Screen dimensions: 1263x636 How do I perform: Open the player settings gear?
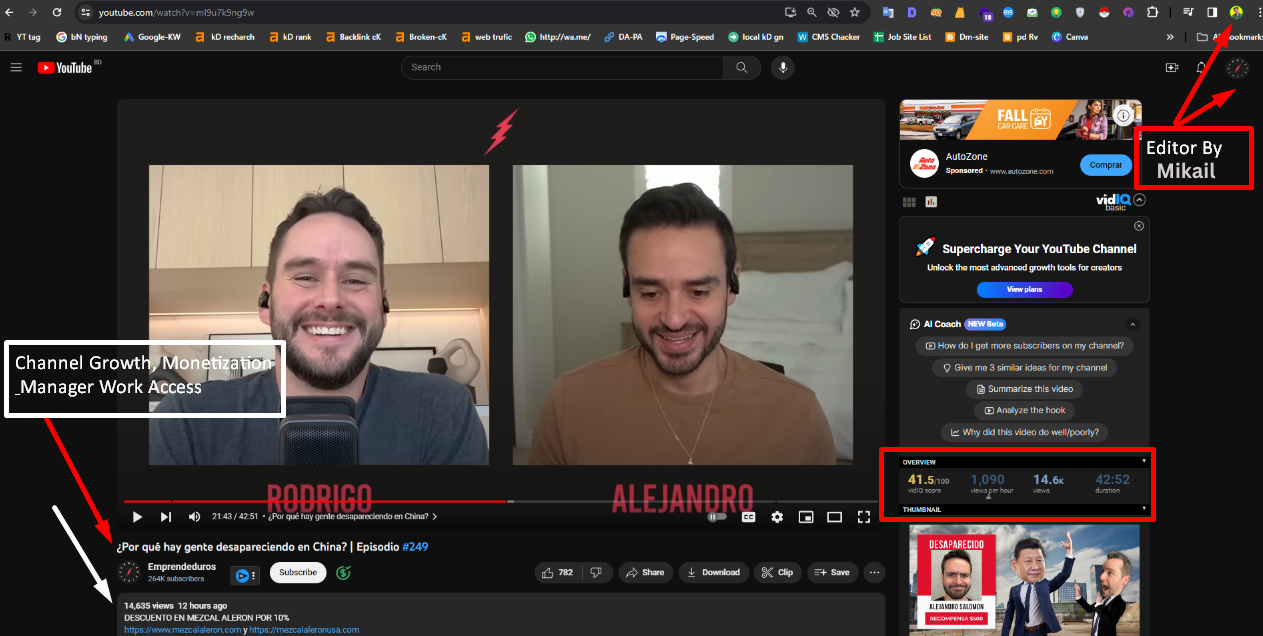click(777, 517)
